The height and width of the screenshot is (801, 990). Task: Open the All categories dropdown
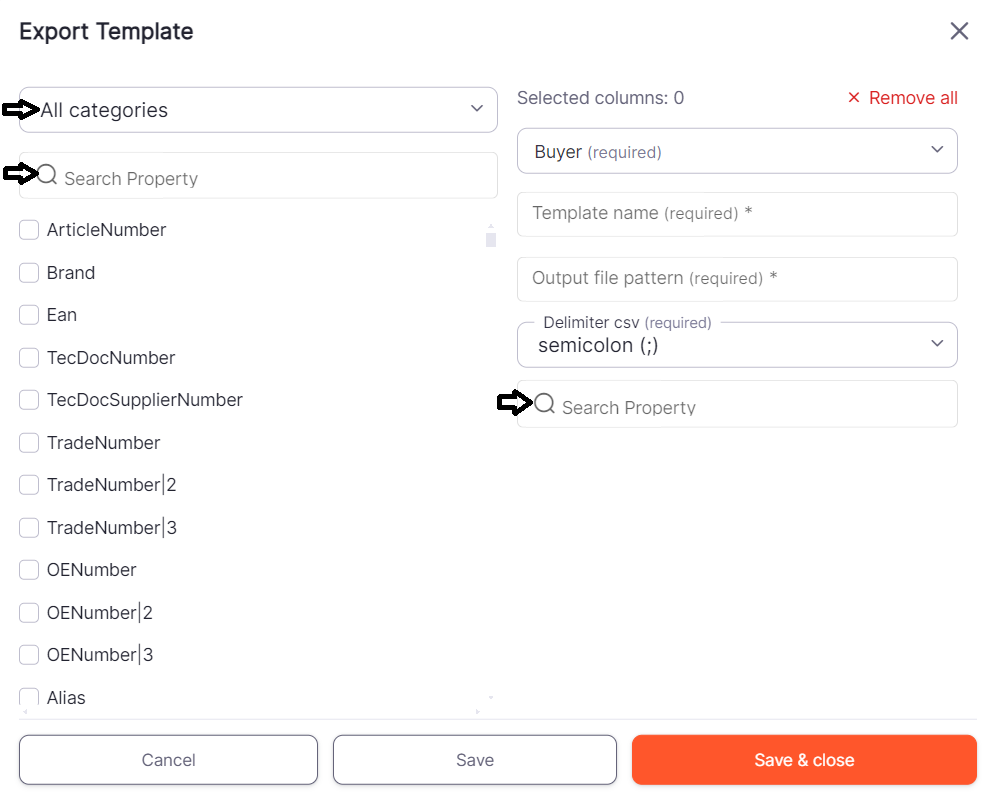coord(258,110)
